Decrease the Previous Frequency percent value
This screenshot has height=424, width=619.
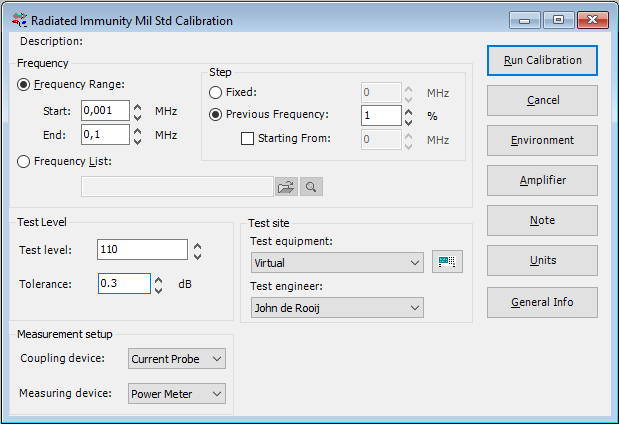(409, 122)
